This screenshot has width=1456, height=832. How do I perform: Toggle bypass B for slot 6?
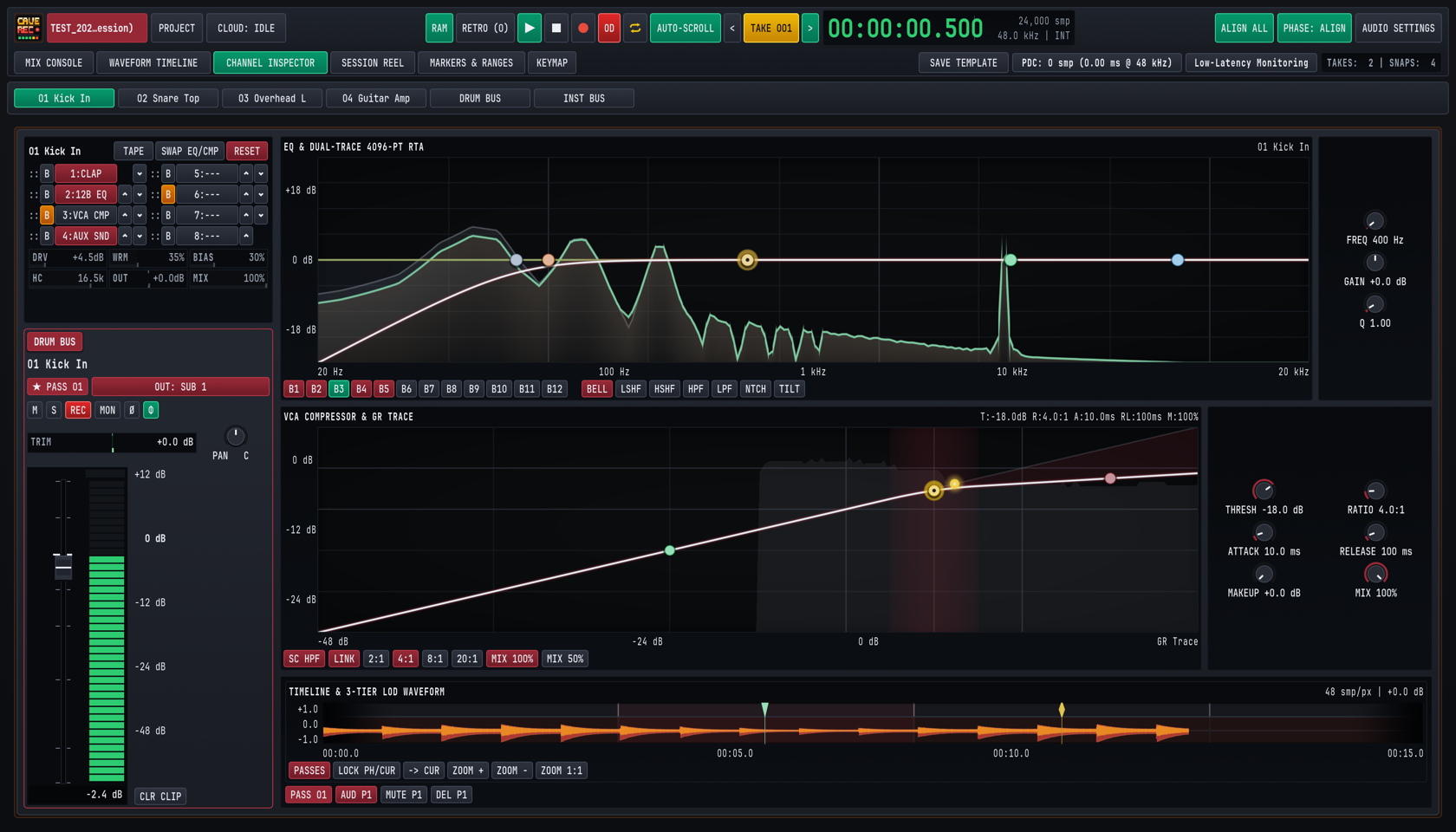[x=168, y=194]
